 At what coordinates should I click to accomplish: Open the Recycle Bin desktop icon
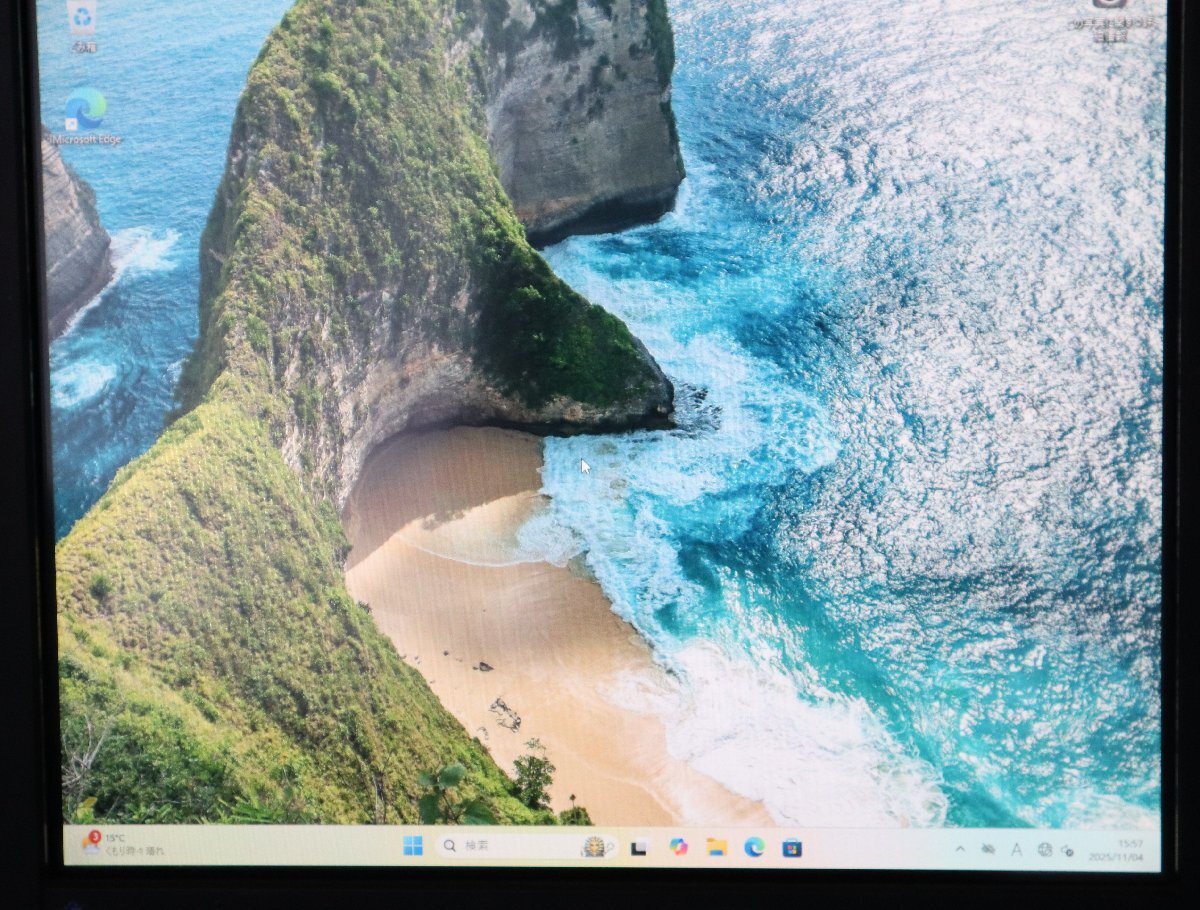point(82,24)
